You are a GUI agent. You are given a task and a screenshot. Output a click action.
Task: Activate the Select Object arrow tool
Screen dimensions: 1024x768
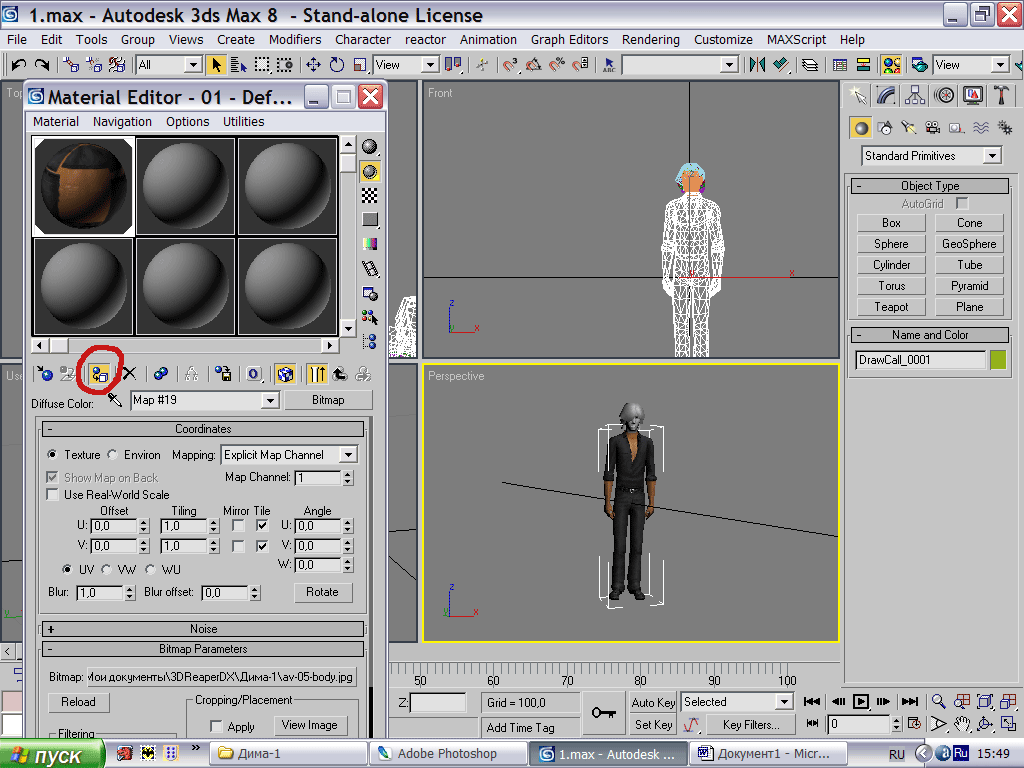(x=216, y=65)
